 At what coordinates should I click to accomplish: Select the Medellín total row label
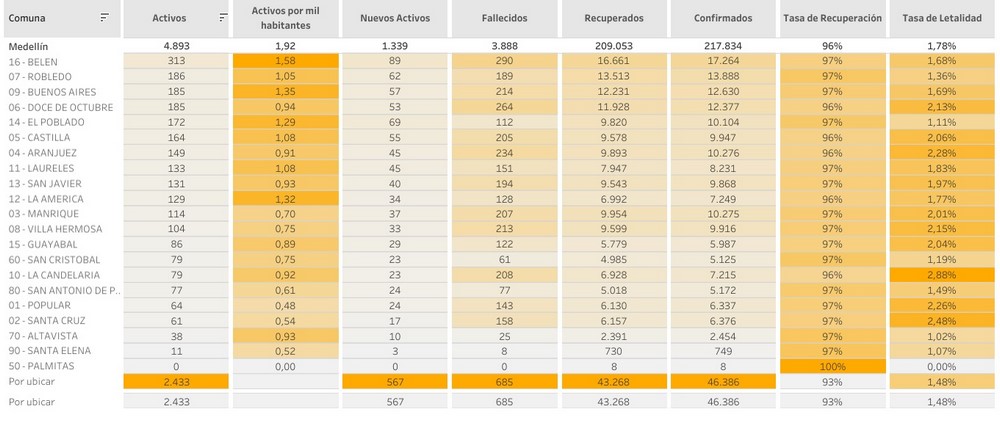click(x=28, y=46)
